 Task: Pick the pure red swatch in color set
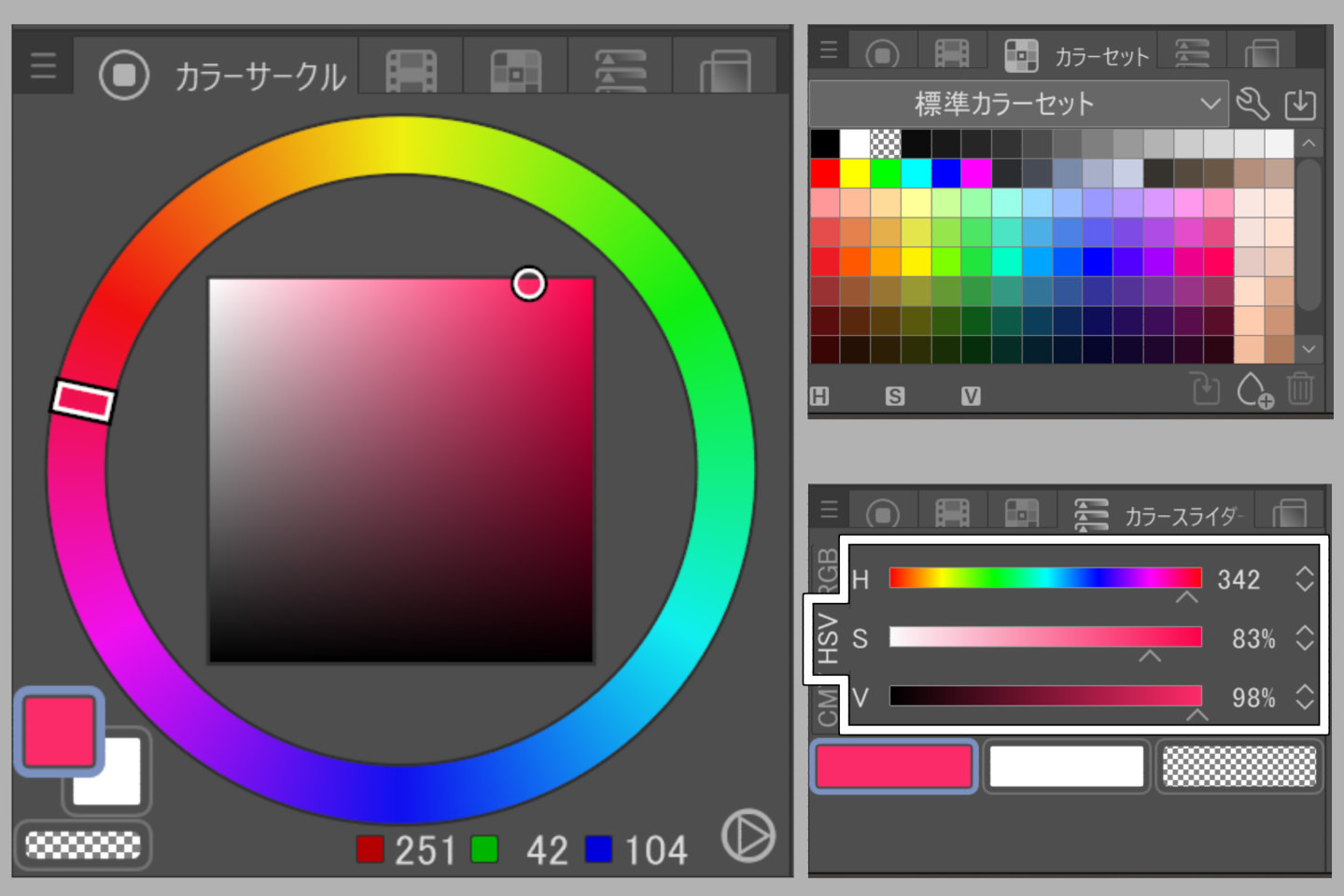(x=825, y=174)
